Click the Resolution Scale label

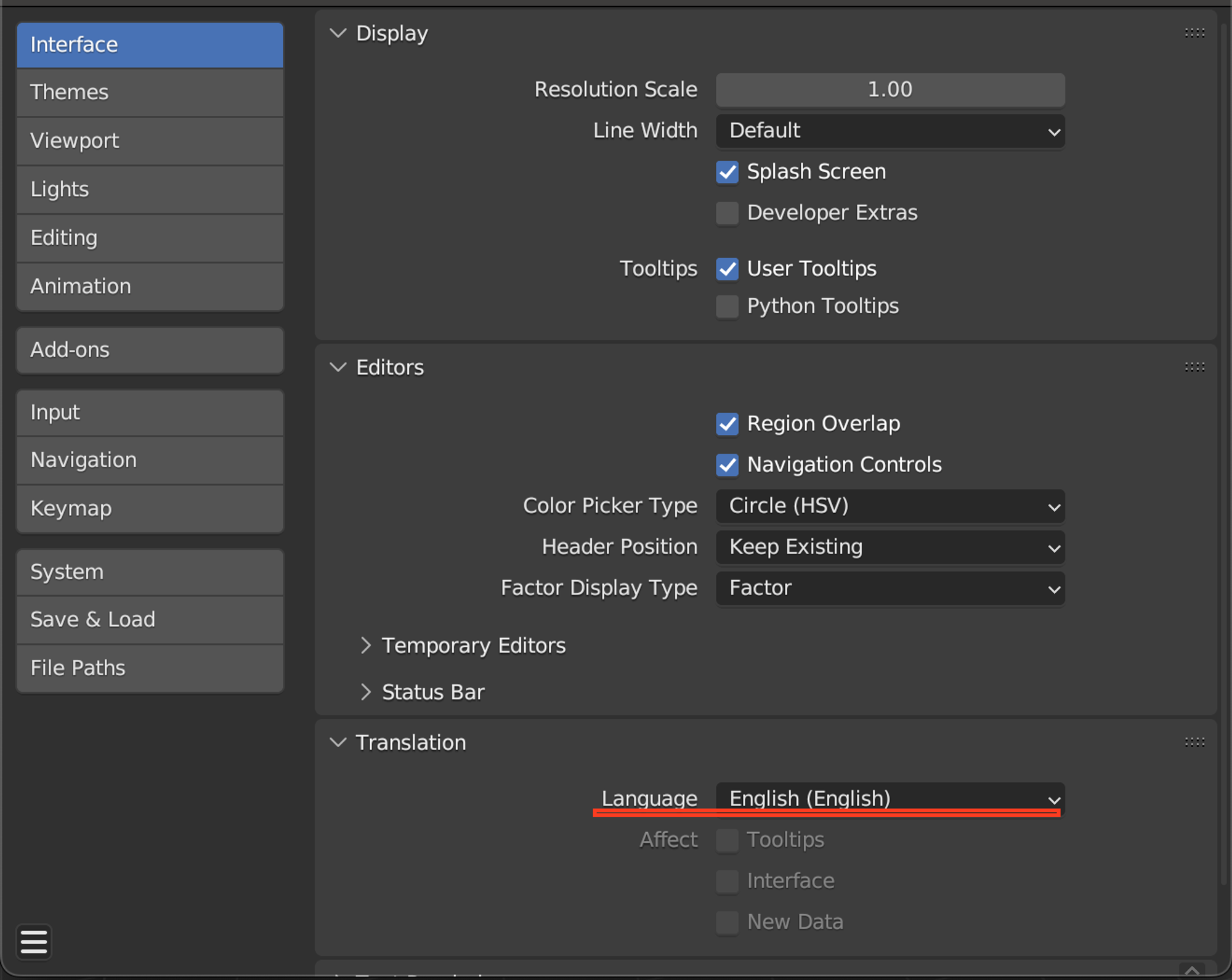click(x=616, y=90)
